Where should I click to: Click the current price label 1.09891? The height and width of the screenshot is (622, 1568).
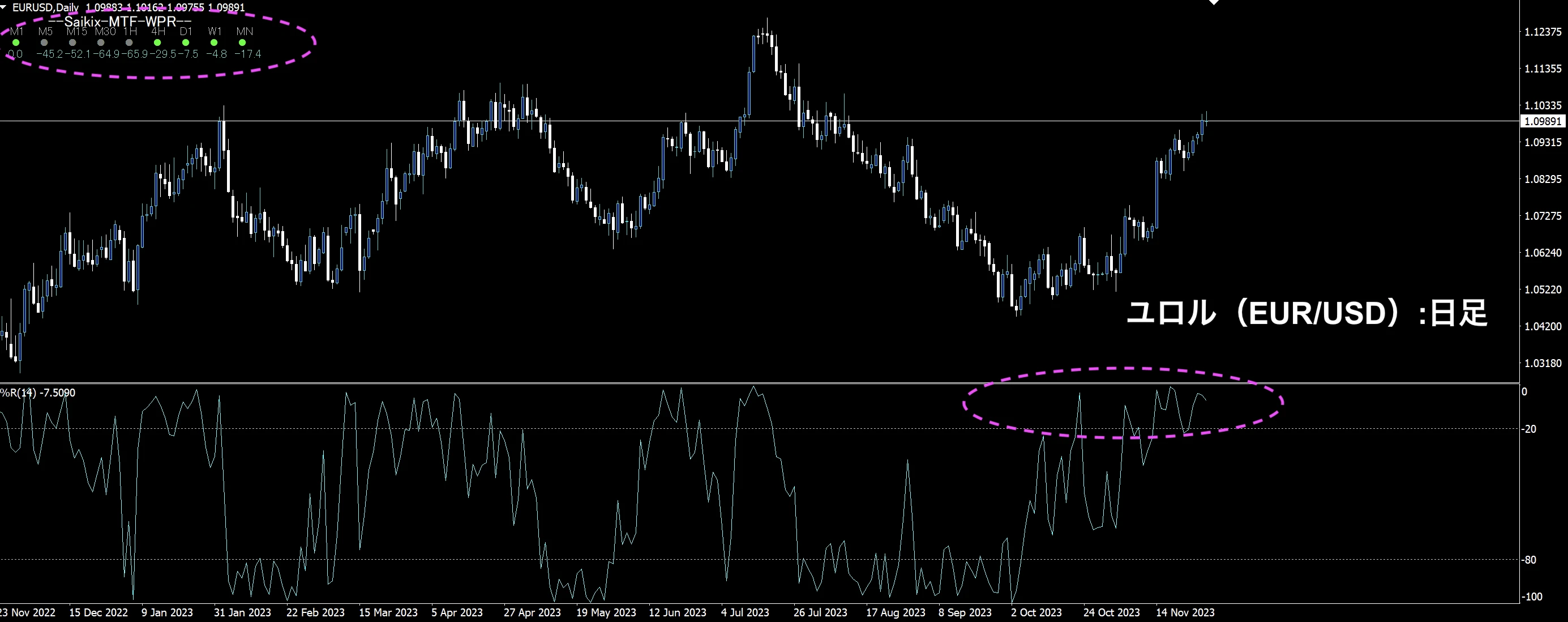pyautogui.click(x=1542, y=121)
